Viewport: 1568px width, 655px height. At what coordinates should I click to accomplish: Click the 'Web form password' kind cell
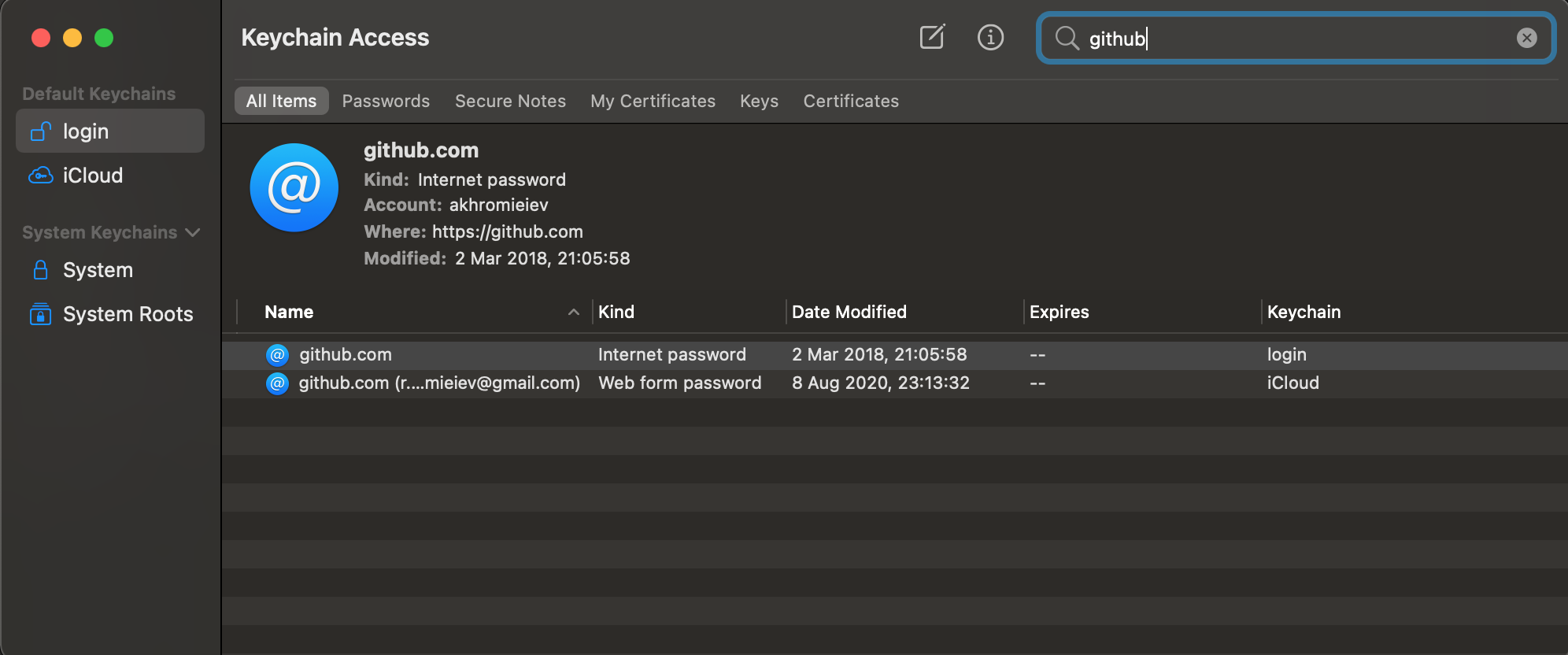point(680,383)
